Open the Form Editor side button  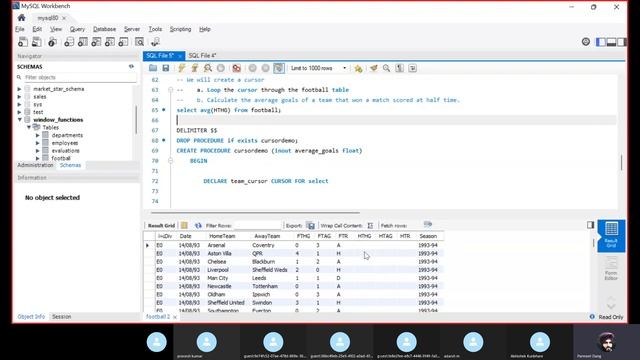point(611,268)
